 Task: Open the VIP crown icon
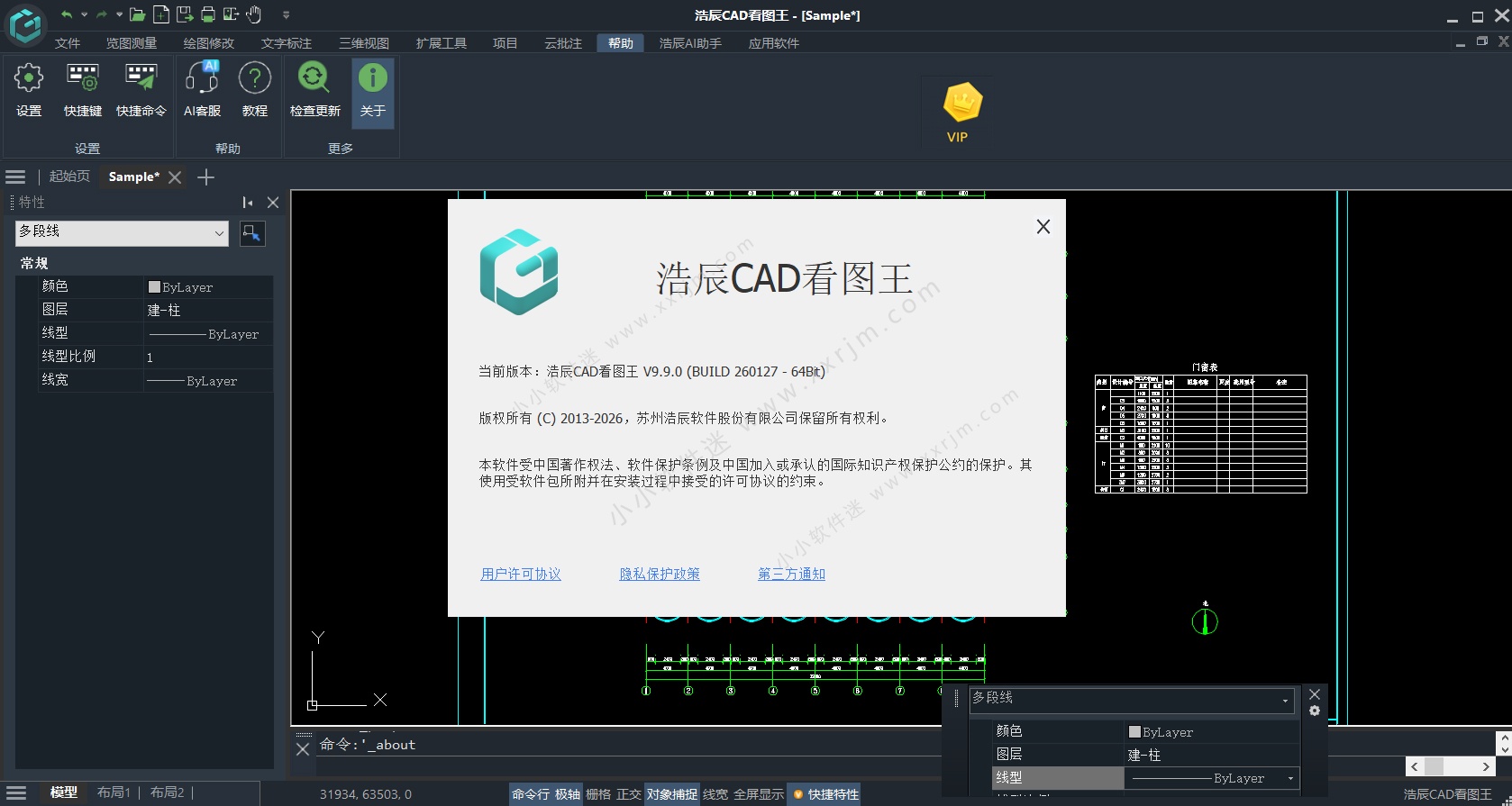pos(961,104)
